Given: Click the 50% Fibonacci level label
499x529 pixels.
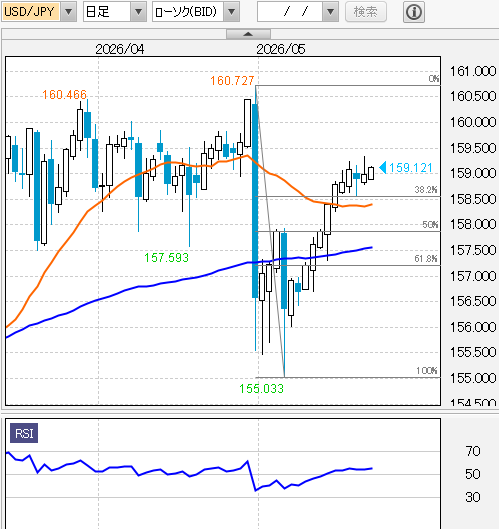Looking at the screenshot, I should (x=431, y=225).
